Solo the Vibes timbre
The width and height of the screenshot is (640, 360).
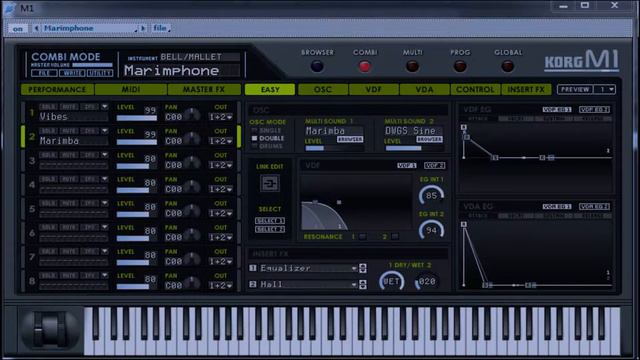pyautogui.click(x=48, y=107)
